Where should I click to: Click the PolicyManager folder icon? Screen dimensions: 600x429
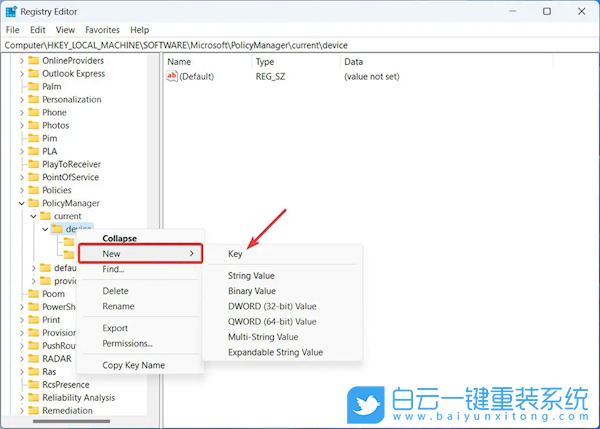point(34,203)
